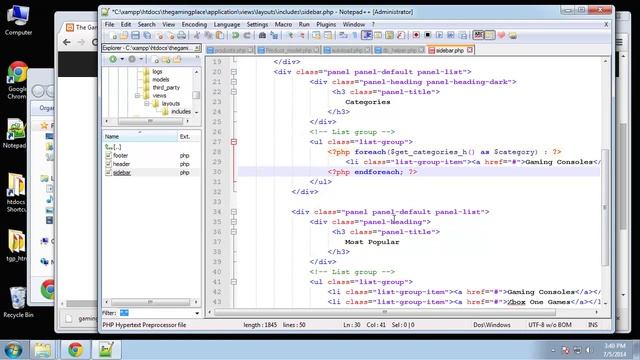
Task: Collapse the layouts folder tree node
Action: point(147,104)
